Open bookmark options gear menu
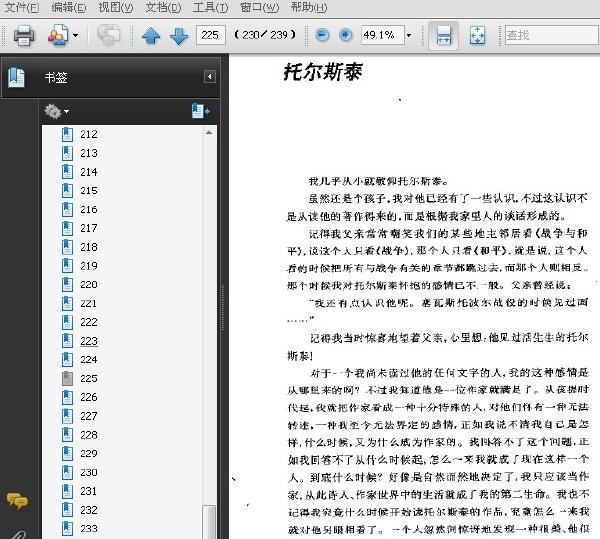This screenshot has width=600, height=539. click(56, 111)
